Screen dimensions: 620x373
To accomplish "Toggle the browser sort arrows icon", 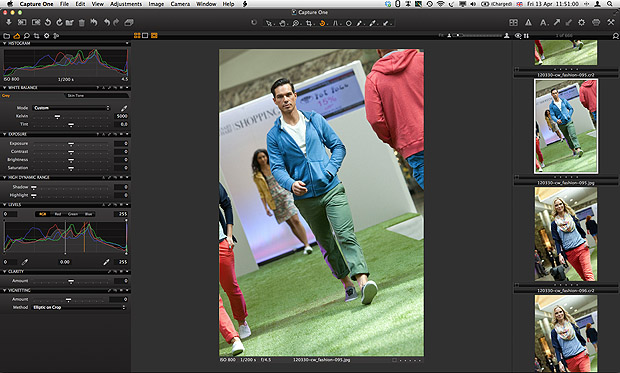I will 526,36.
